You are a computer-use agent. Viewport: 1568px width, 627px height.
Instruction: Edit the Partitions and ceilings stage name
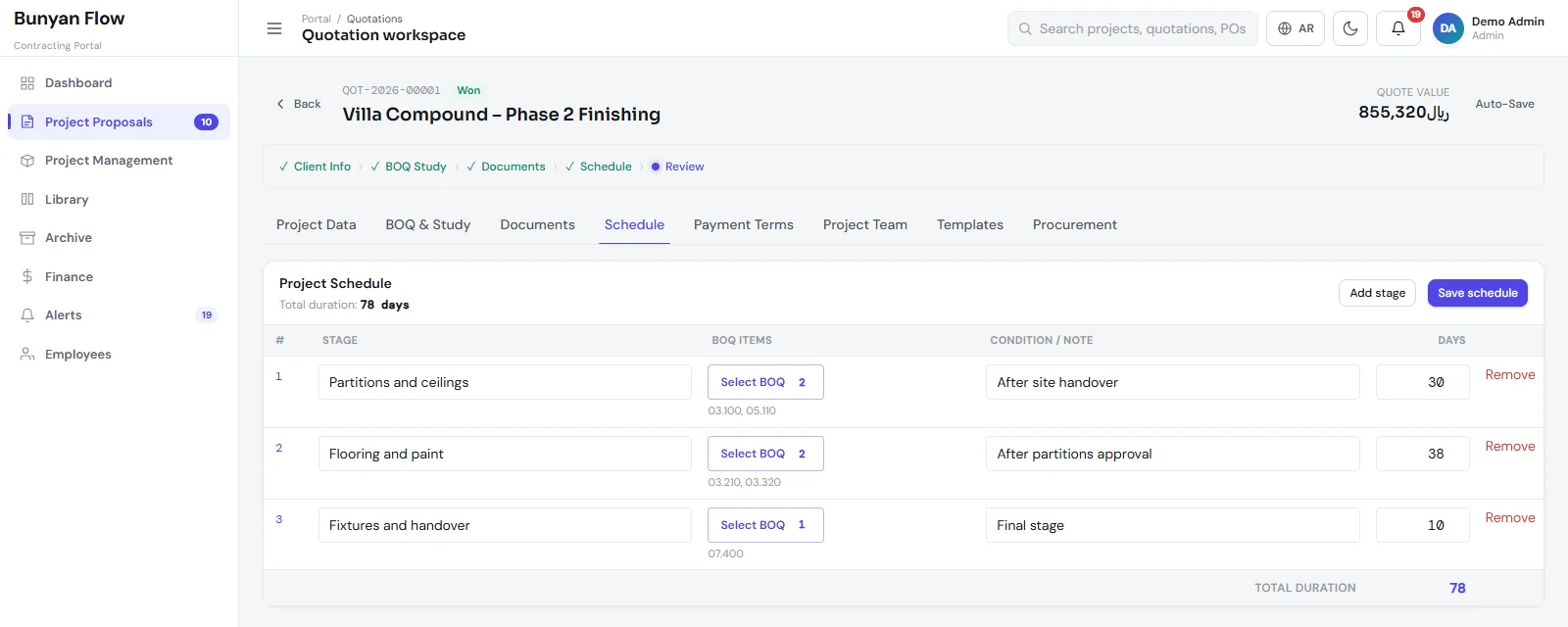(x=505, y=382)
